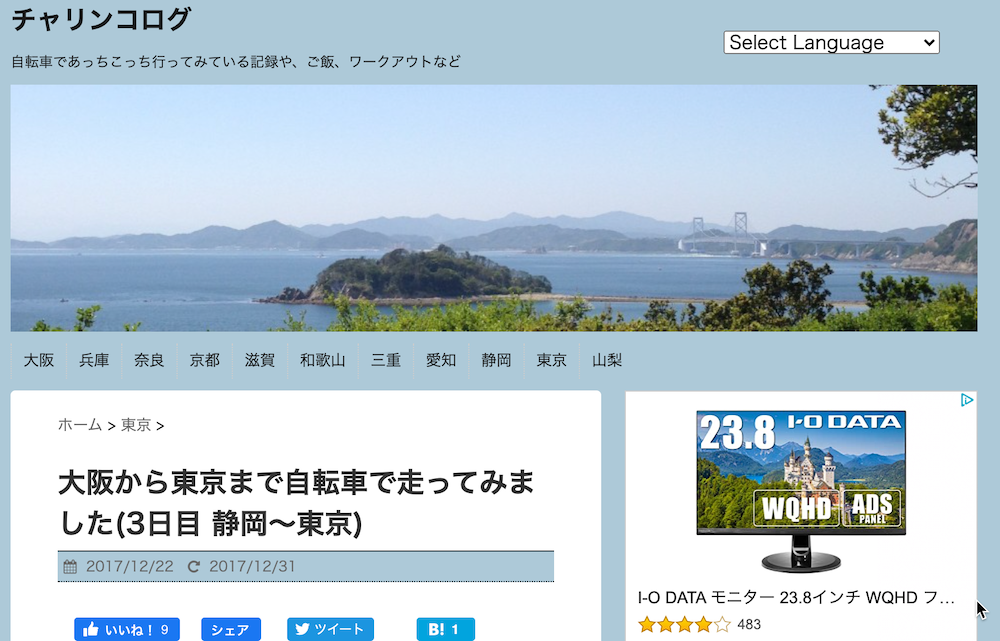This screenshot has height=641, width=1000.
Task: Open the 大阪 category menu item
Action: [39, 360]
